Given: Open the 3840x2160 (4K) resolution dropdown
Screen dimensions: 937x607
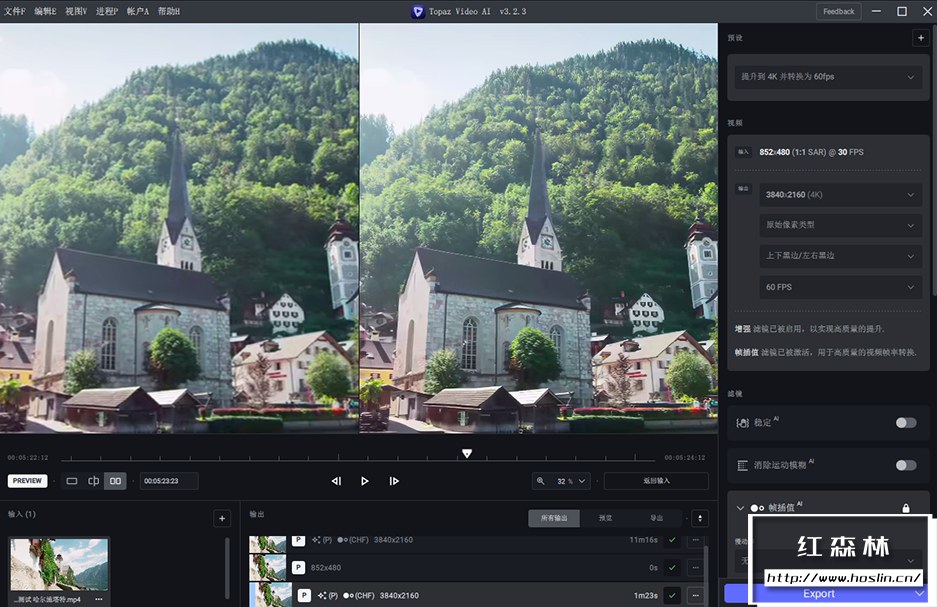Looking at the screenshot, I should pos(838,196).
